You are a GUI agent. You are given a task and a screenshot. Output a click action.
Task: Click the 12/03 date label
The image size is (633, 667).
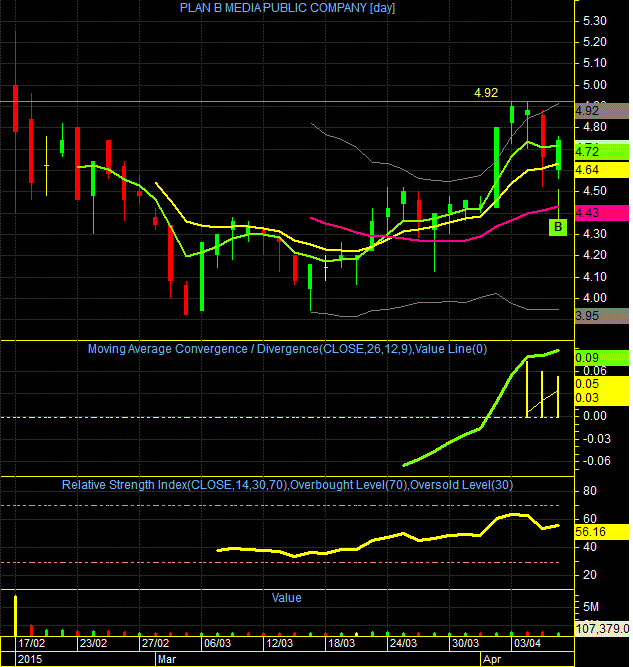(279, 644)
